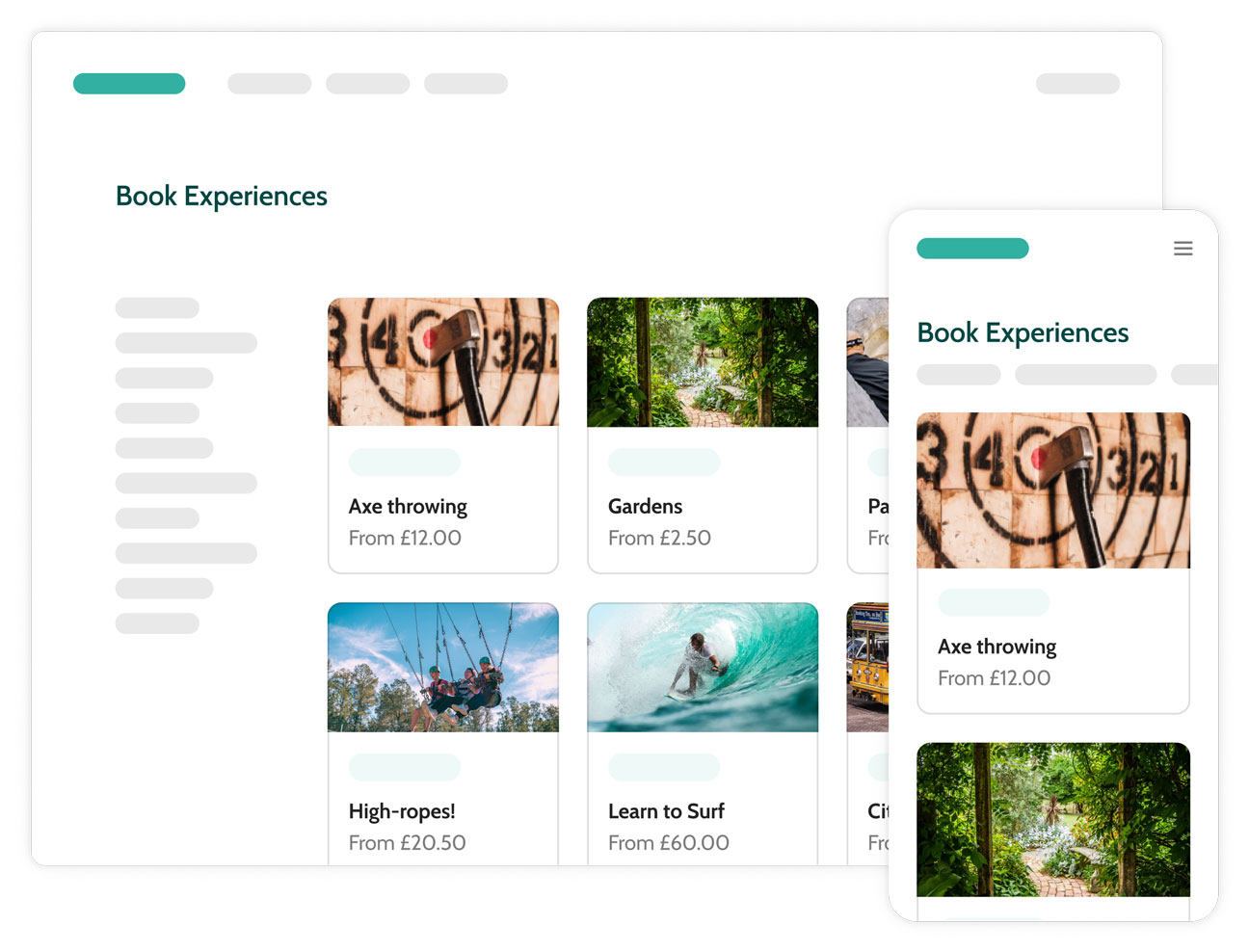This screenshot has width=1249, height=952.
Task: Click the Gardens experience title
Action: [x=645, y=506]
